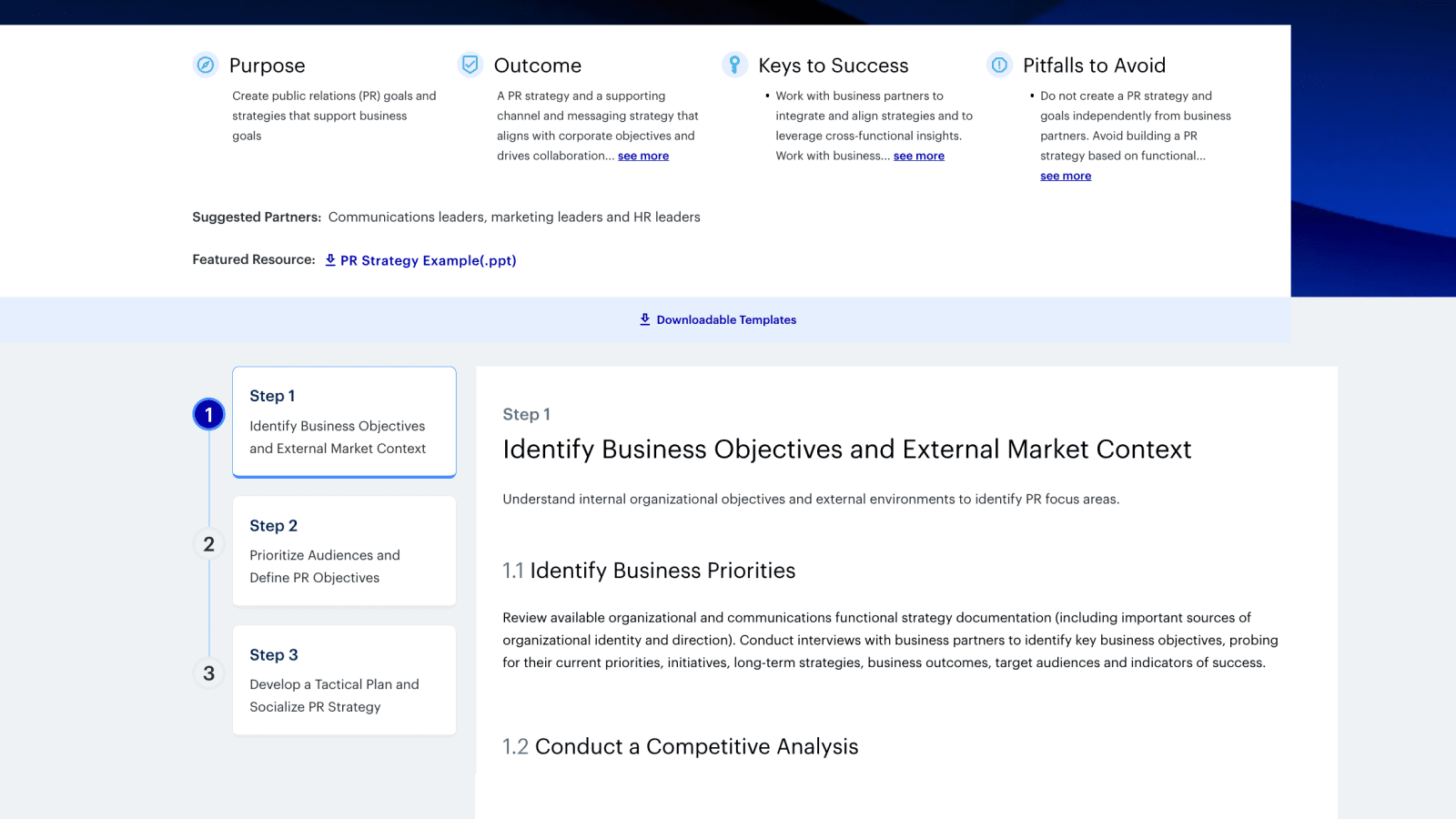Select the numbered circle 1 step marker
This screenshot has height=819, width=1456.
pyautogui.click(x=208, y=415)
